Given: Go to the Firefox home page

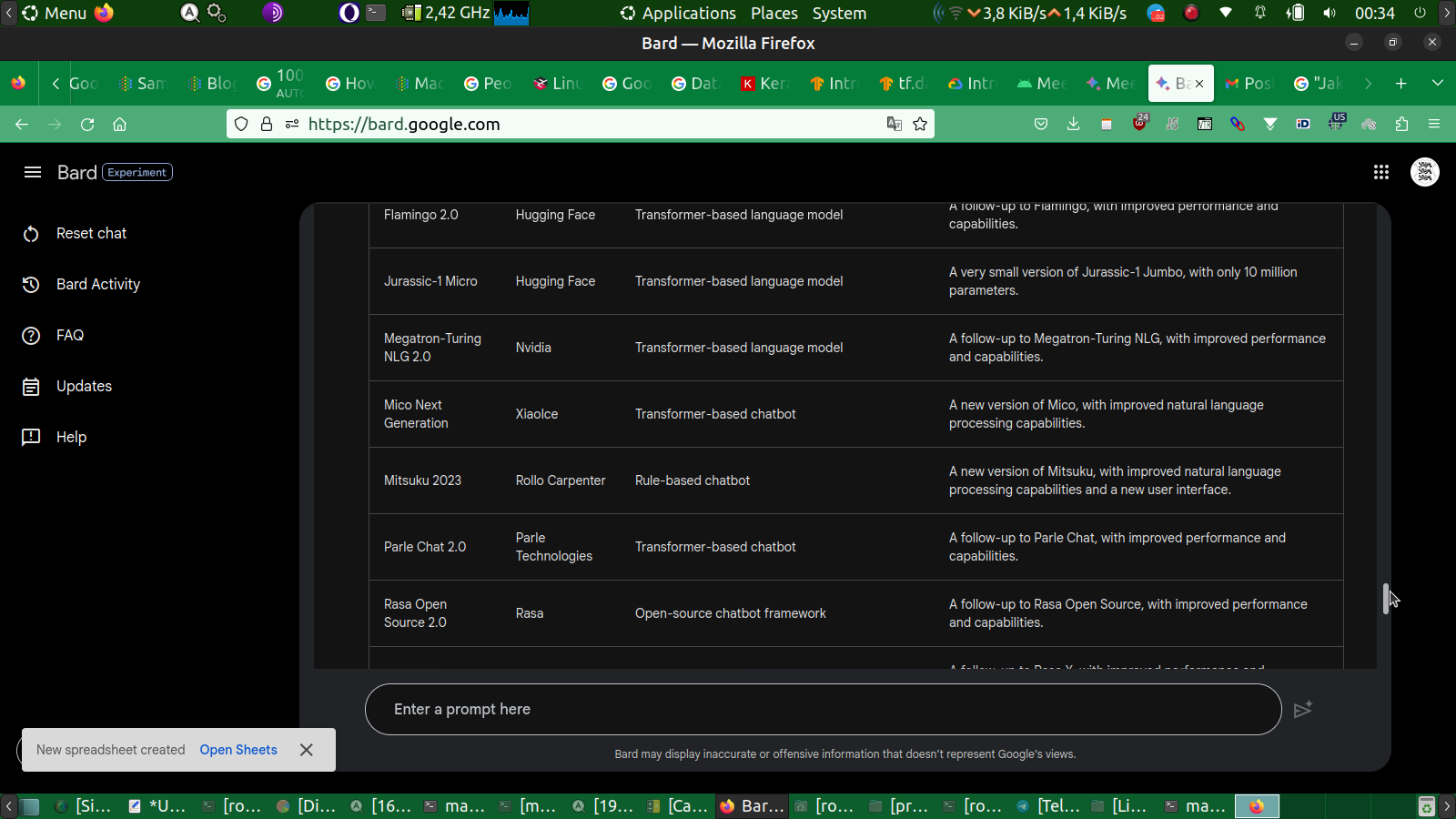Looking at the screenshot, I should [x=119, y=124].
